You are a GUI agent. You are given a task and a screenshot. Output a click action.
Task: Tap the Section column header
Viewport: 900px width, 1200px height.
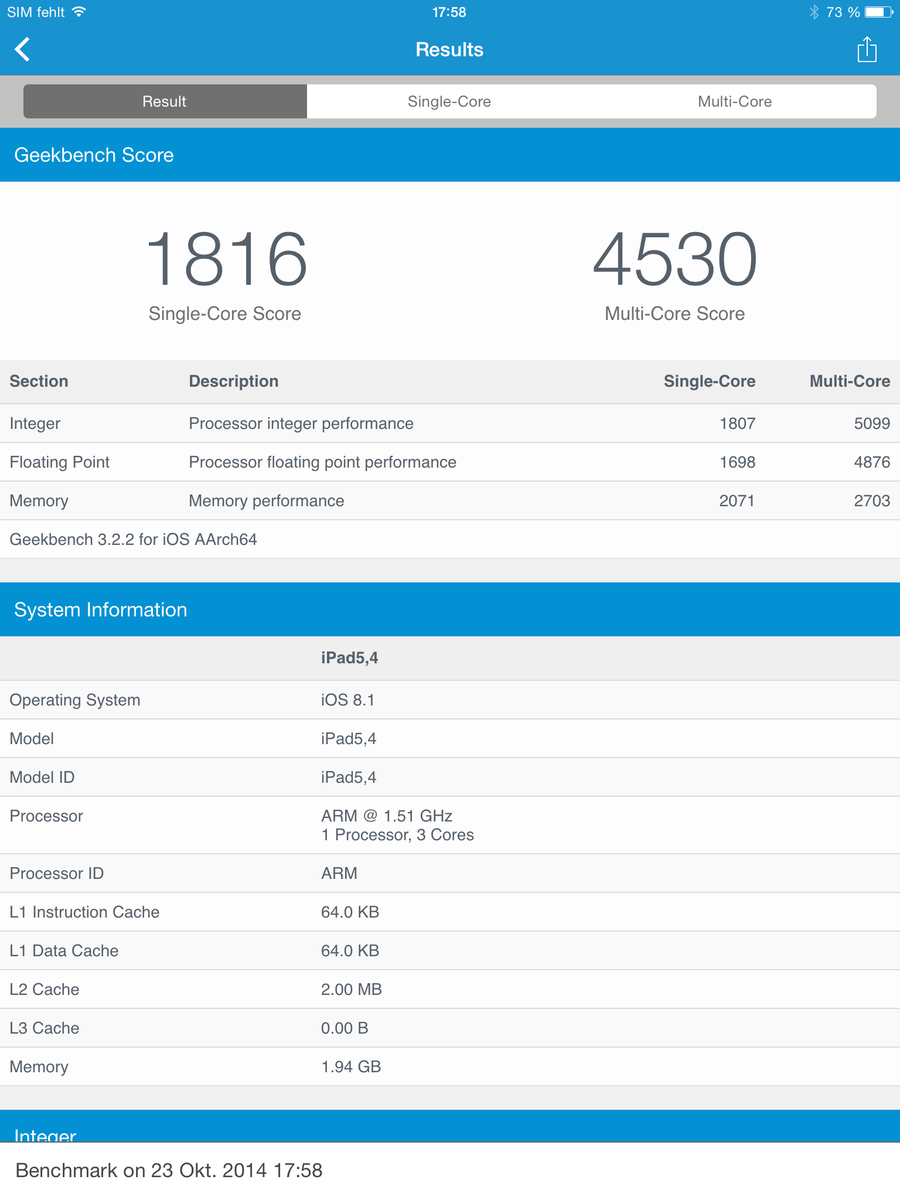(x=39, y=381)
